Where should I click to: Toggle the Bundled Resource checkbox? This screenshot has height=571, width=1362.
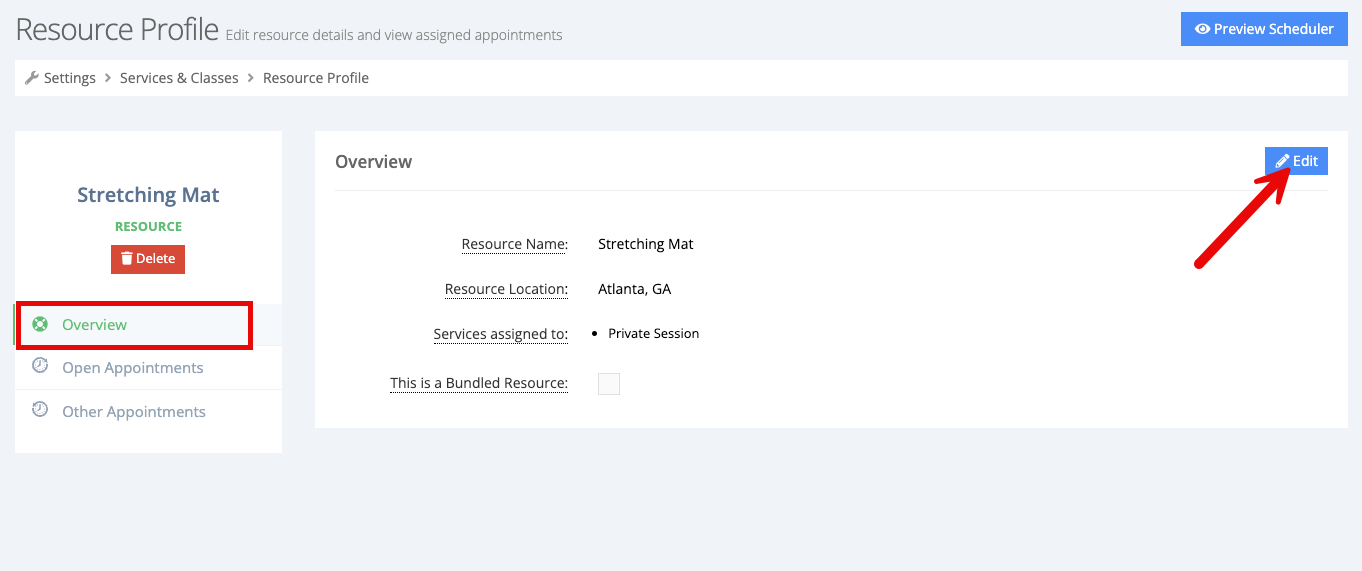coord(609,384)
